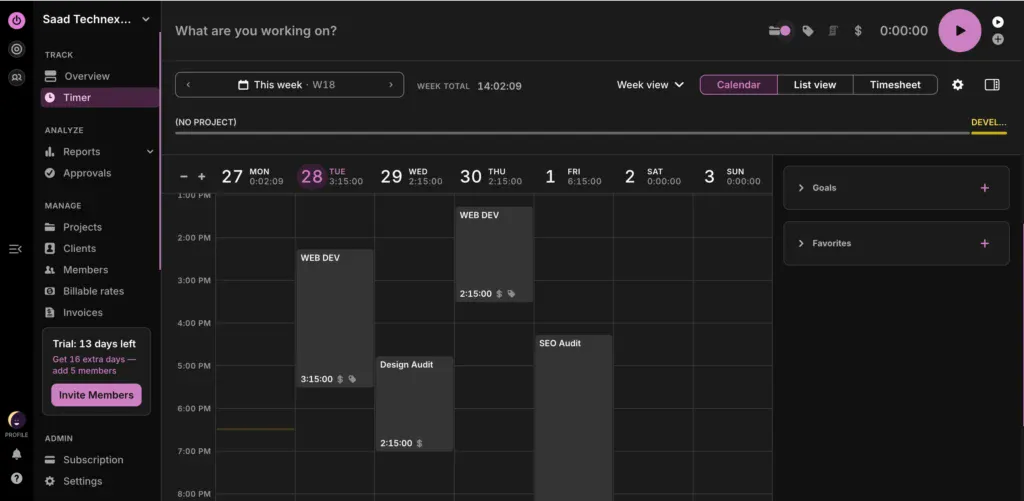Click the plus icon beside the play button

pos(997,40)
